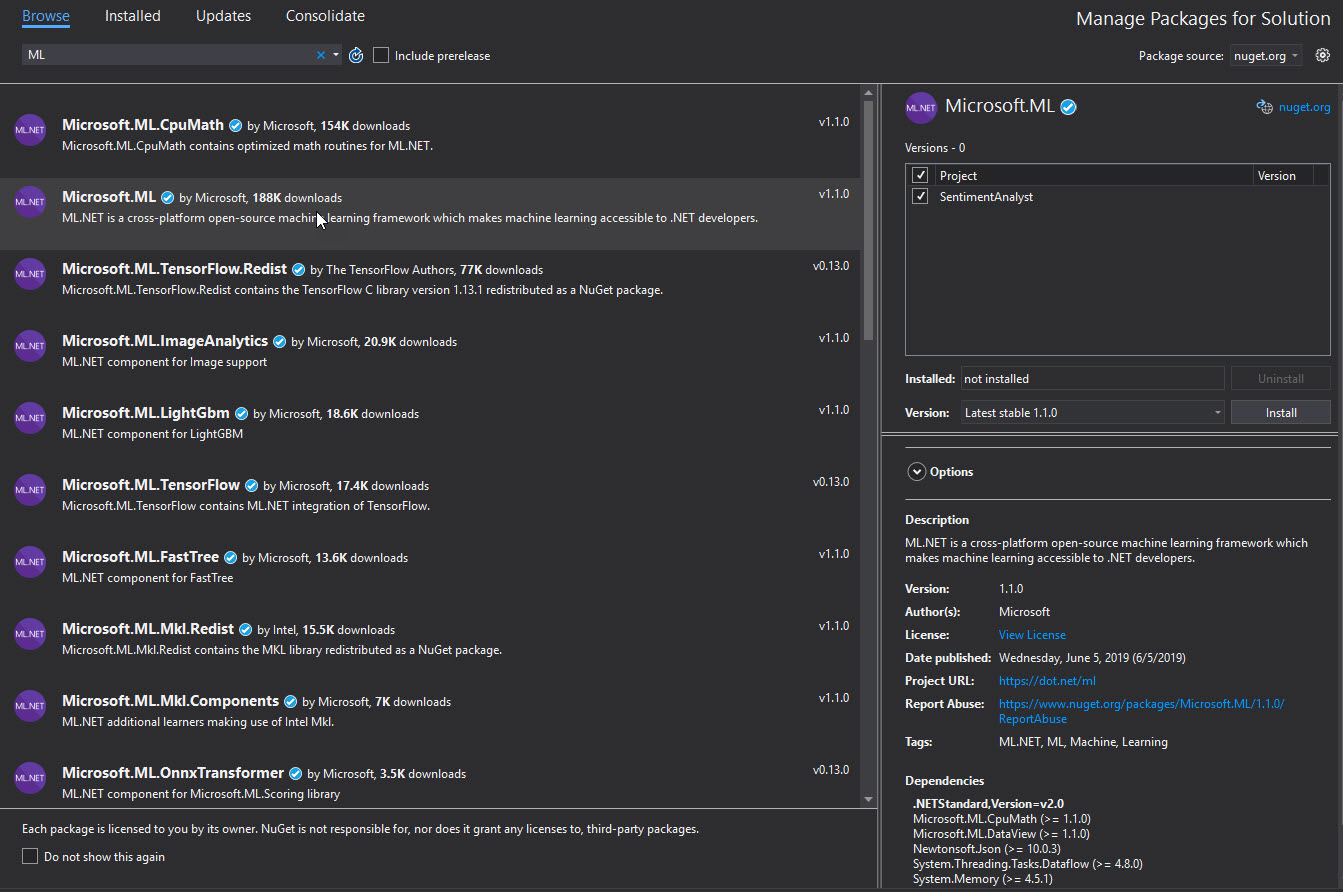This screenshot has width=1343, height=892.
Task: Click the Microsoft.ML.DataView dependency entry
Action: click(1001, 833)
